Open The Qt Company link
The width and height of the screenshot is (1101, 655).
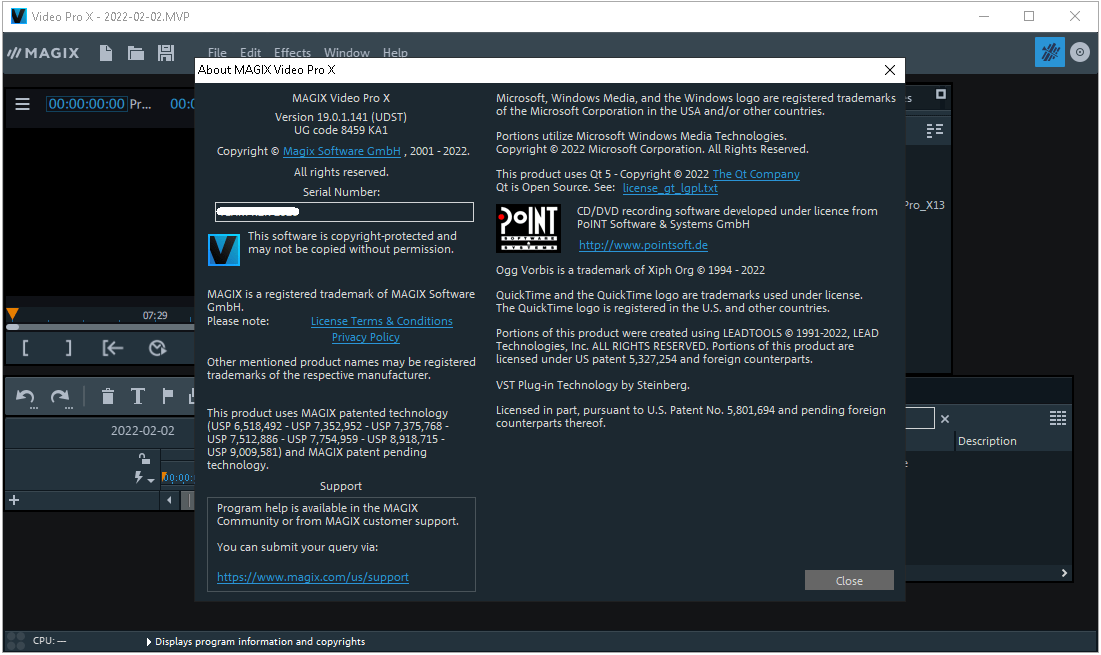[x=756, y=174]
